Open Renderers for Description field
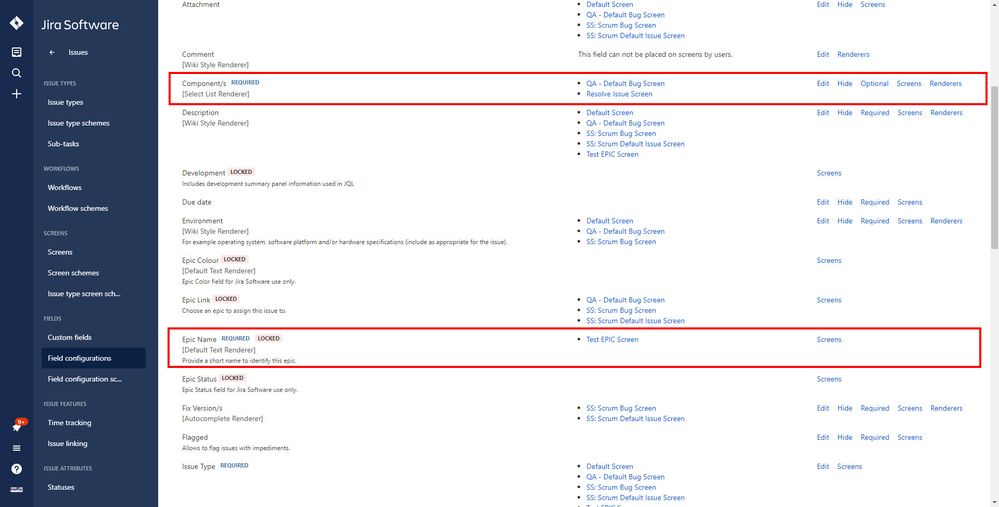 [946, 113]
